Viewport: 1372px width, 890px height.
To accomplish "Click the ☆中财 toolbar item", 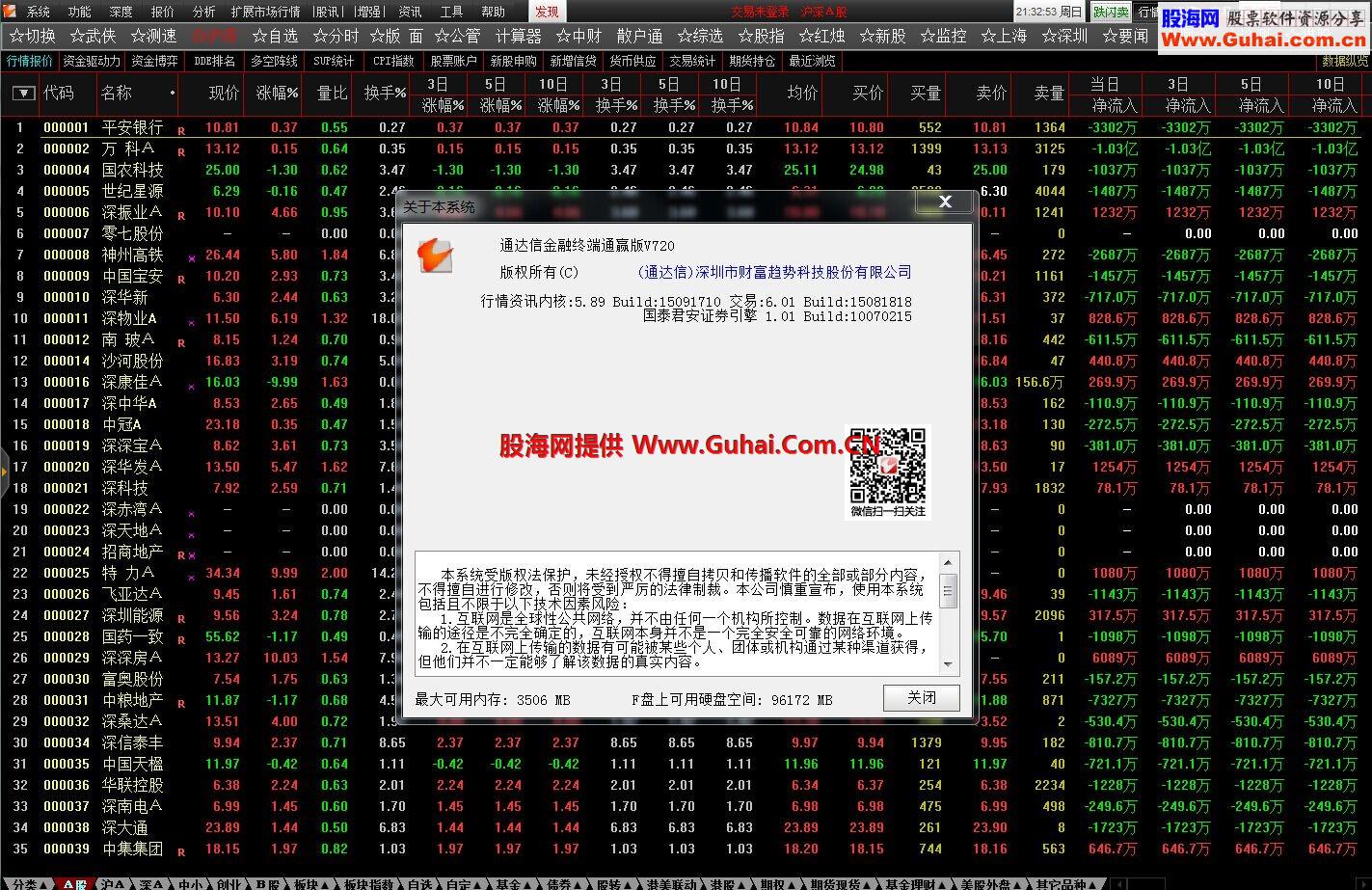I will pyautogui.click(x=578, y=36).
